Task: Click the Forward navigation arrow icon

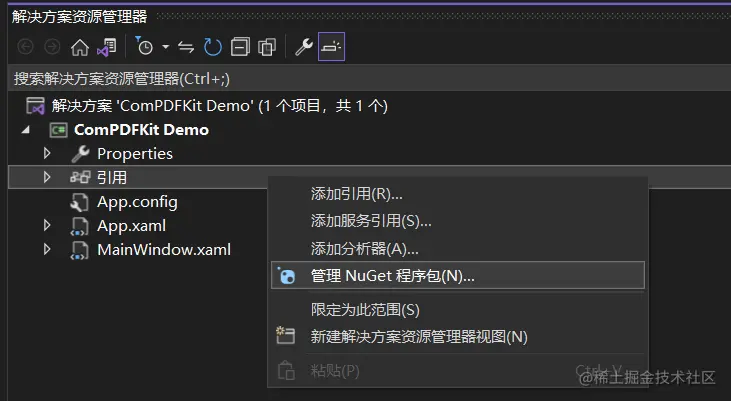Action: pyautogui.click(x=52, y=47)
